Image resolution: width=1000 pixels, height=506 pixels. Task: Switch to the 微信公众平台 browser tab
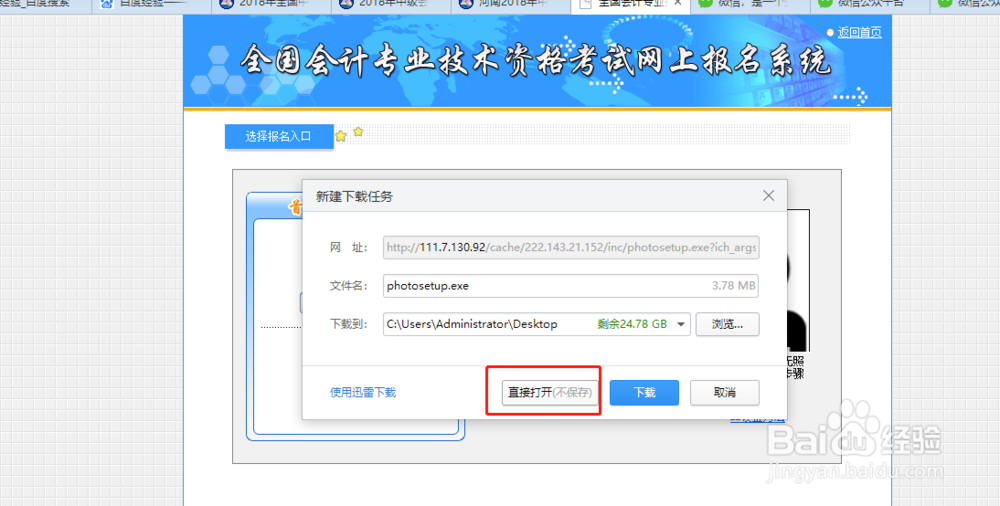click(x=869, y=4)
